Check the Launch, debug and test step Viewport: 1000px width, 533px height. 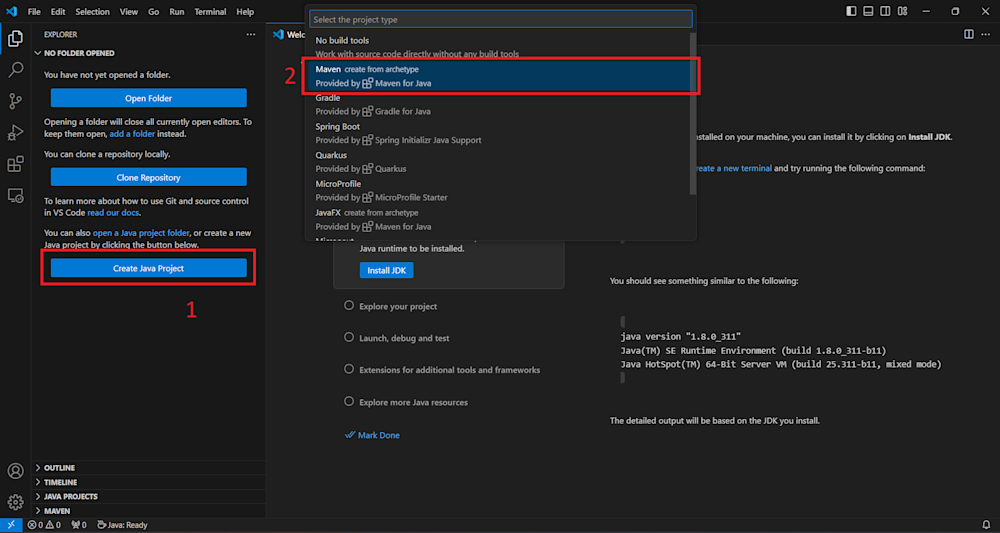tap(349, 337)
